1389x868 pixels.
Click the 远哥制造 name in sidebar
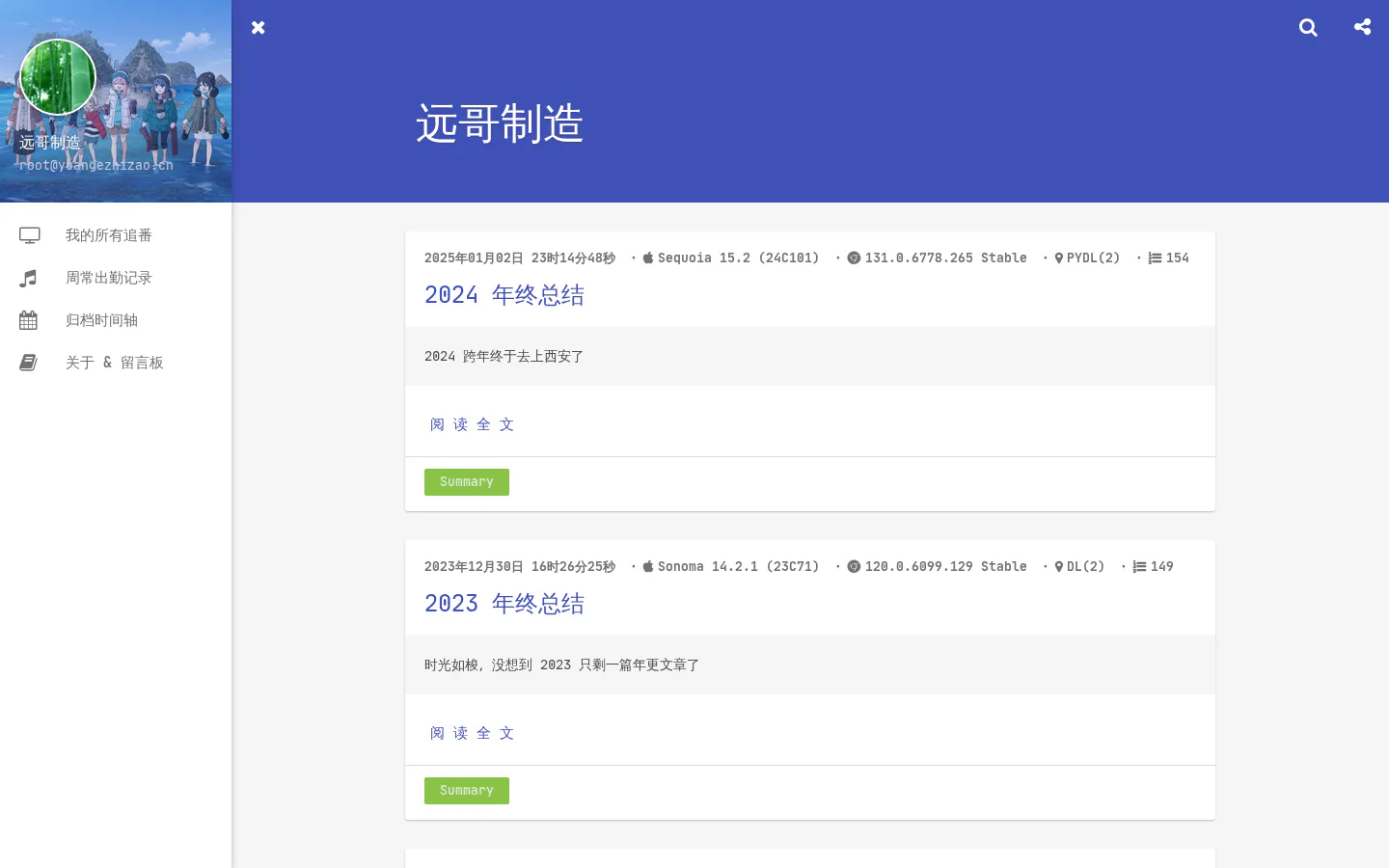coord(50,143)
